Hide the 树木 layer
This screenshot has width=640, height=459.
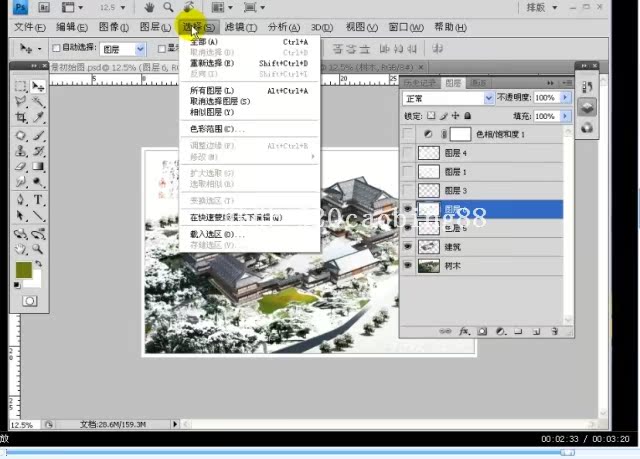click(x=407, y=265)
